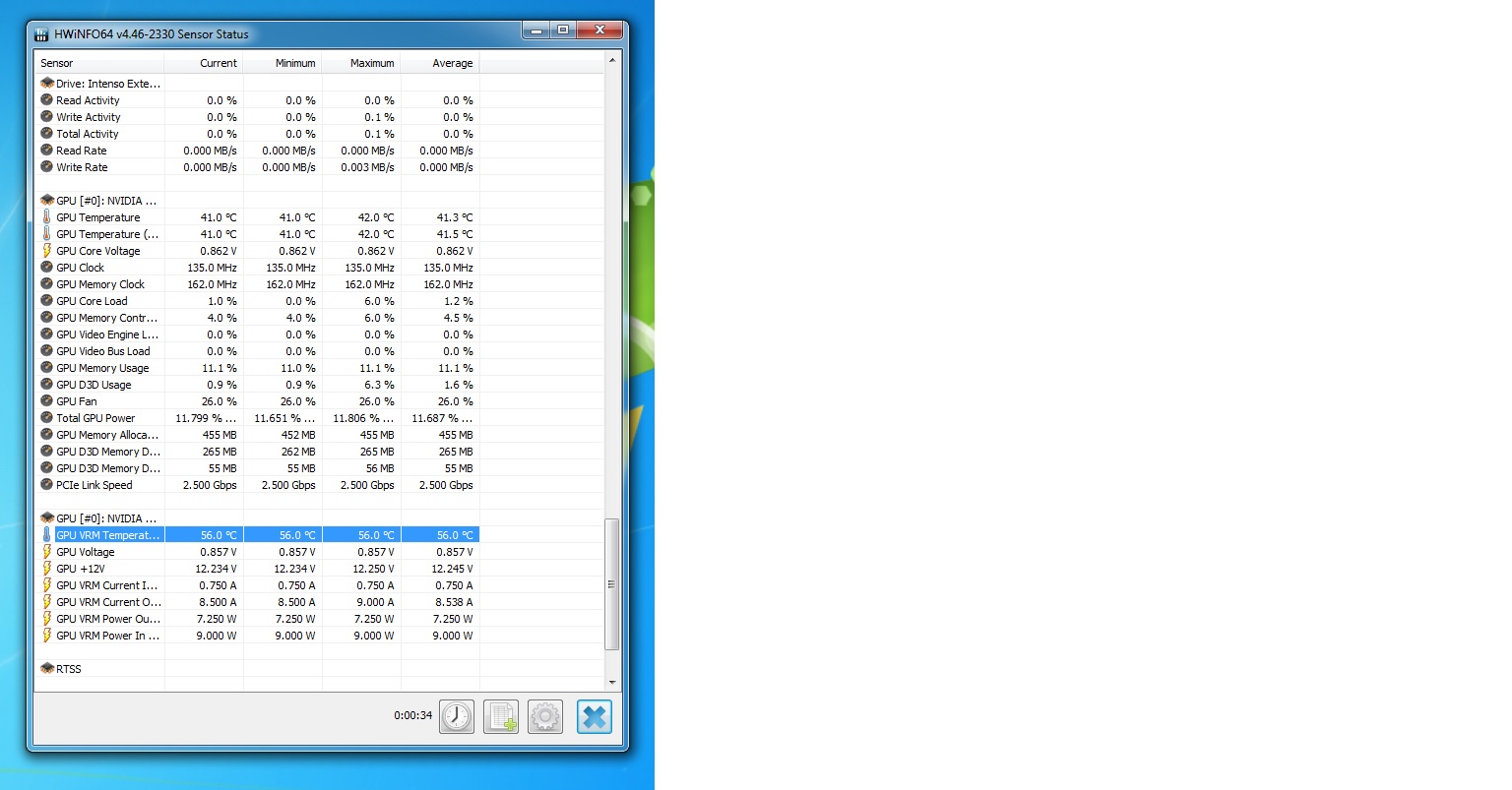Click the gauge icon beside Total GPU Power

(46, 418)
